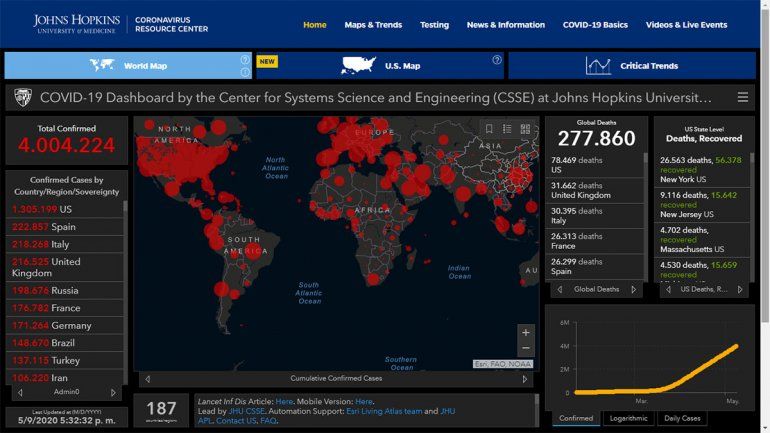Click the Johns Hopkins shield logo

(x=22, y=97)
